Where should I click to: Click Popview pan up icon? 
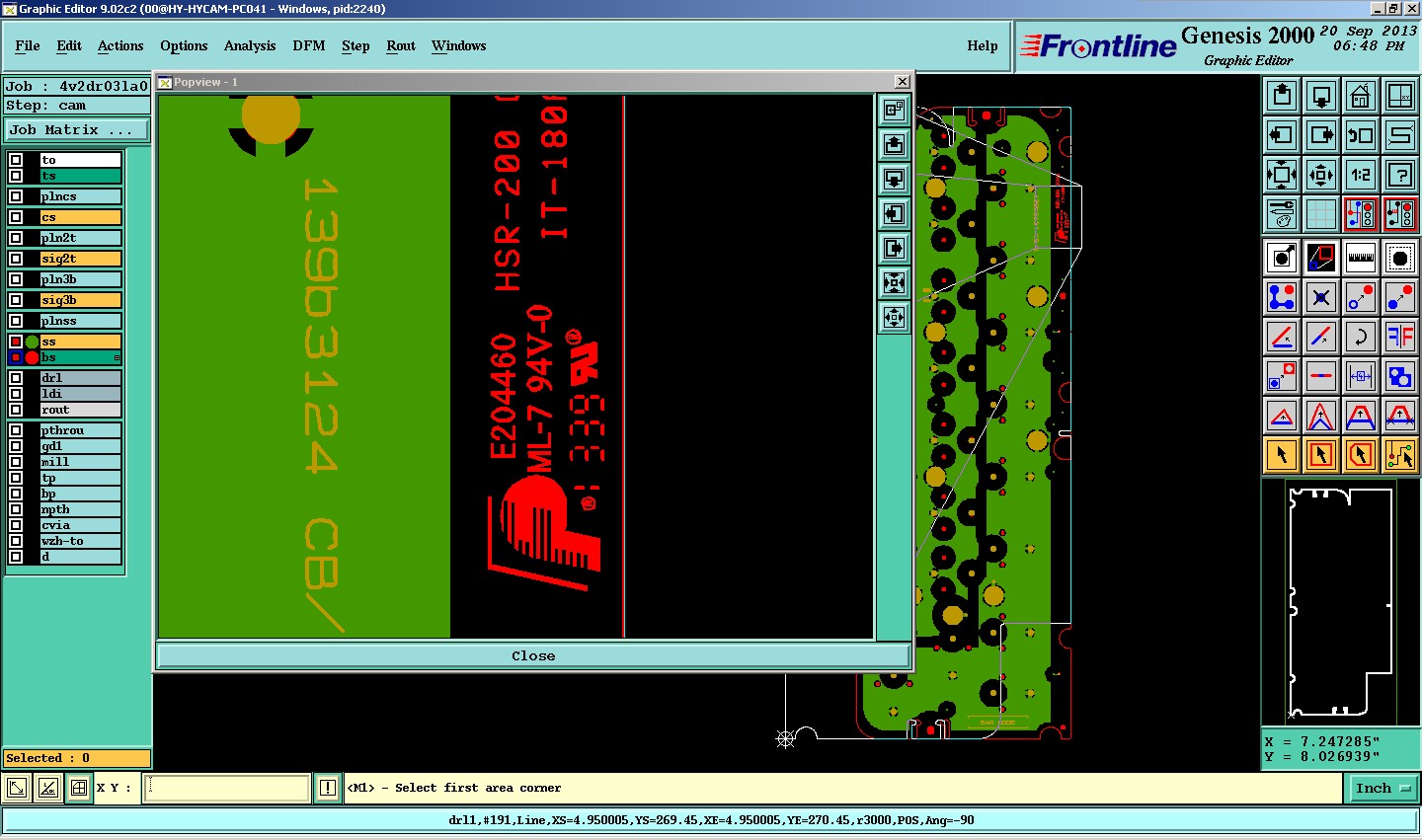click(894, 145)
